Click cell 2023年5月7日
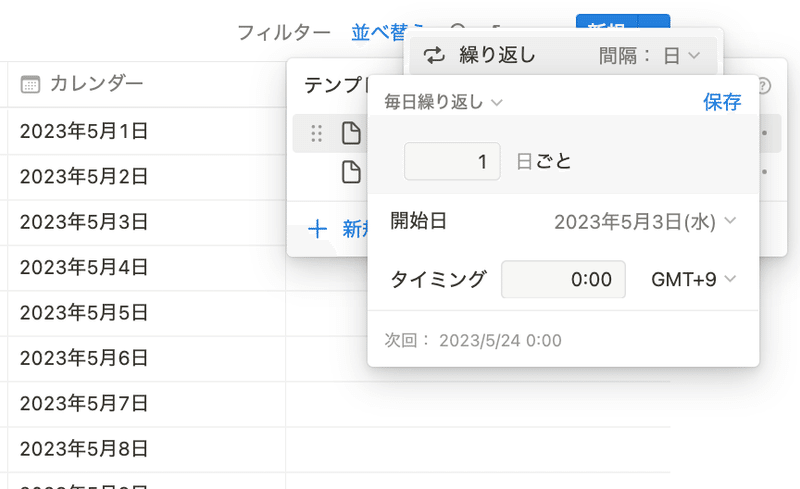 click(x=146, y=404)
